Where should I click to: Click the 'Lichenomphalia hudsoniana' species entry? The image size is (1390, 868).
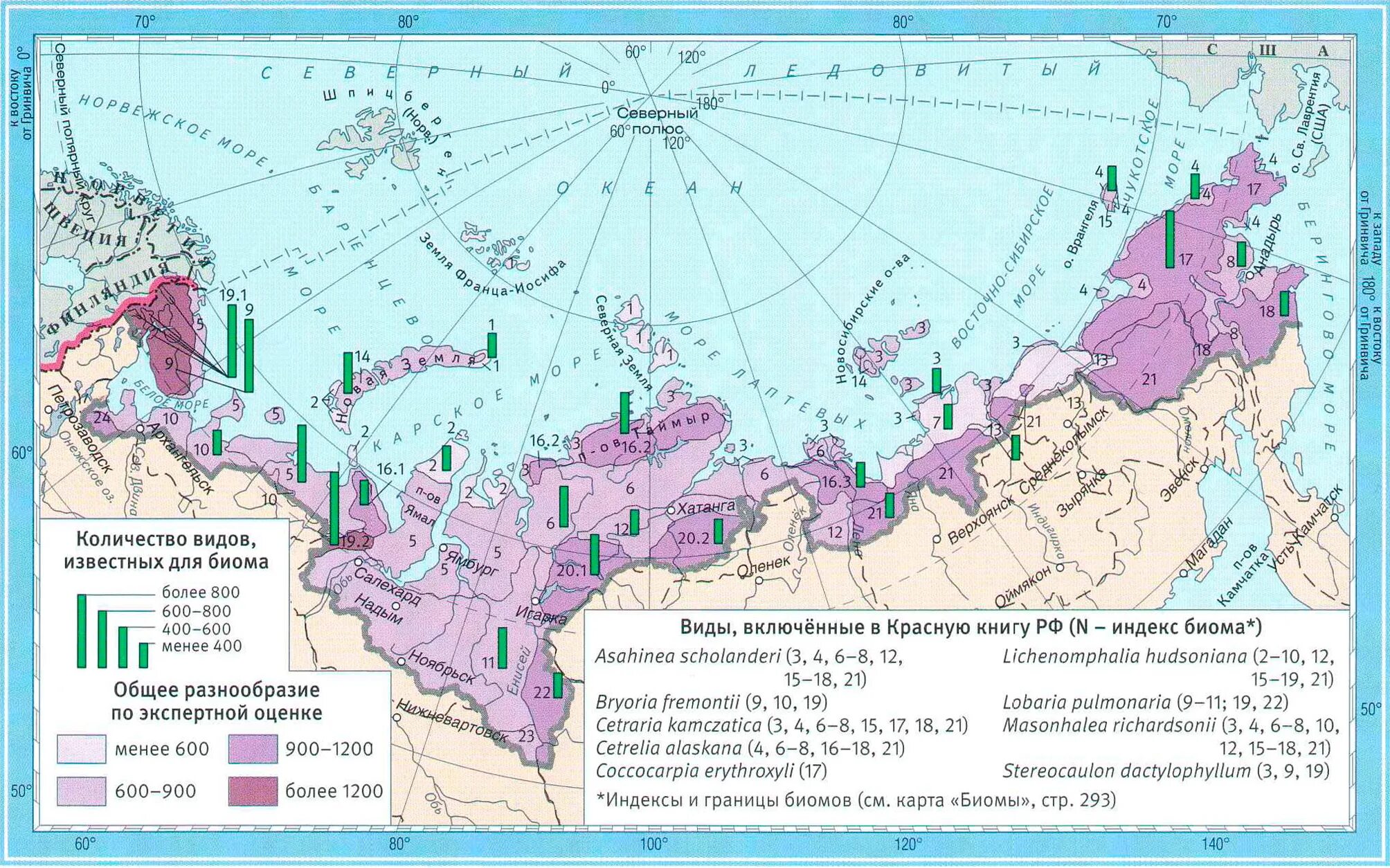[x=1168, y=667]
